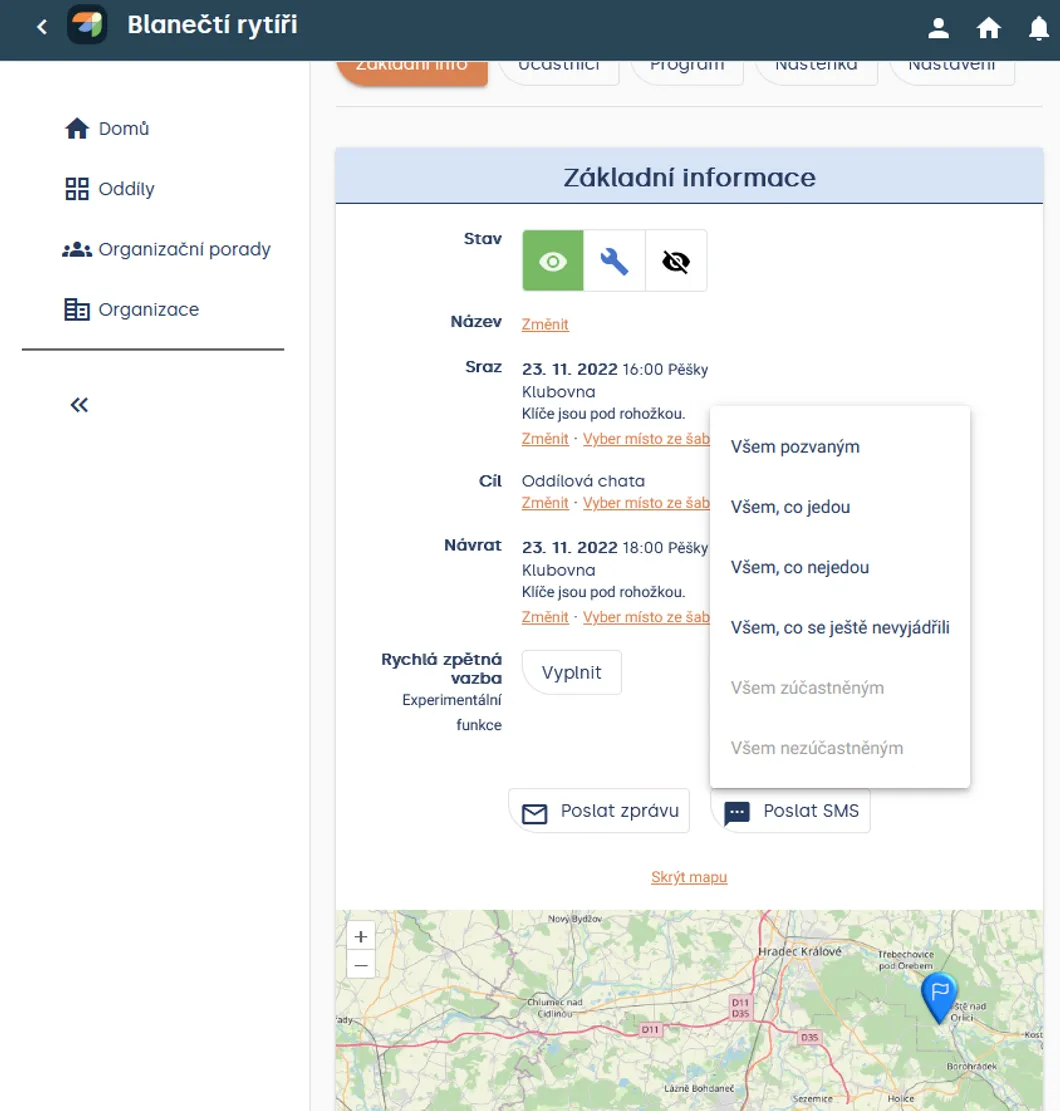Select Všem zúčastněným option
The width and height of the screenshot is (1060, 1111).
pos(840,688)
